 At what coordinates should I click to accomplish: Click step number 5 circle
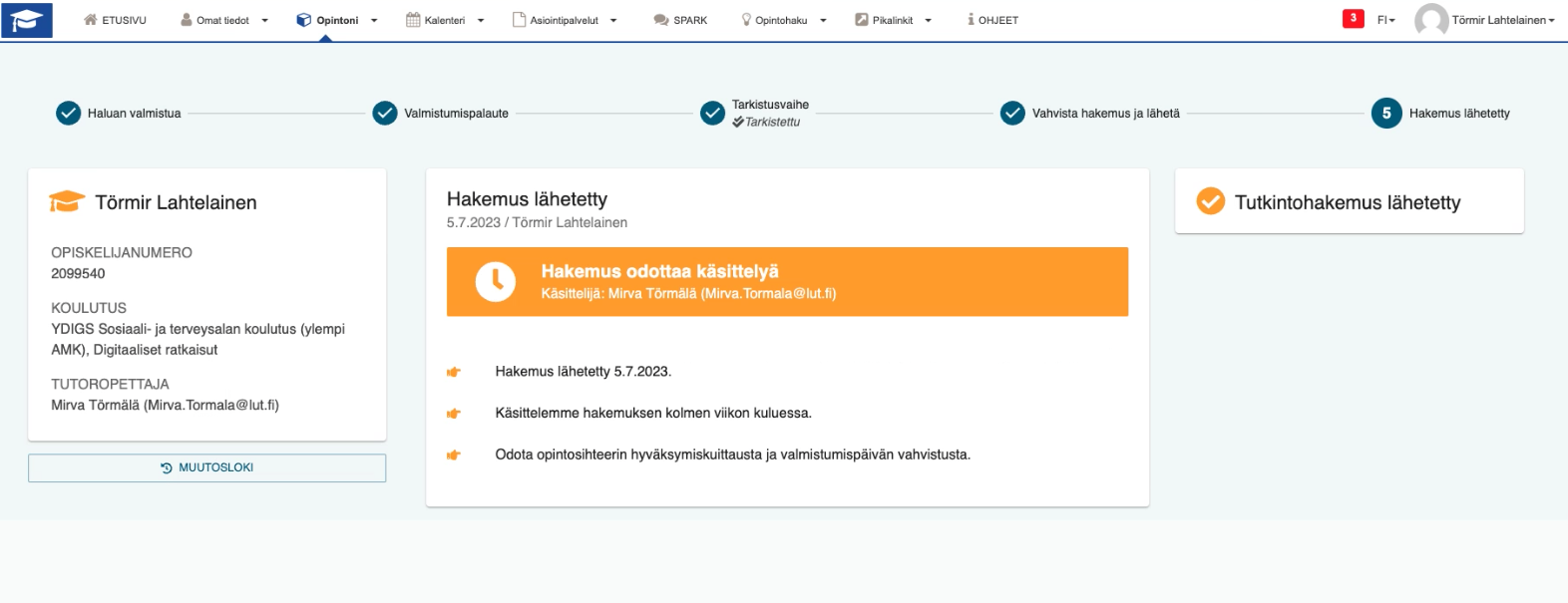tap(1386, 113)
